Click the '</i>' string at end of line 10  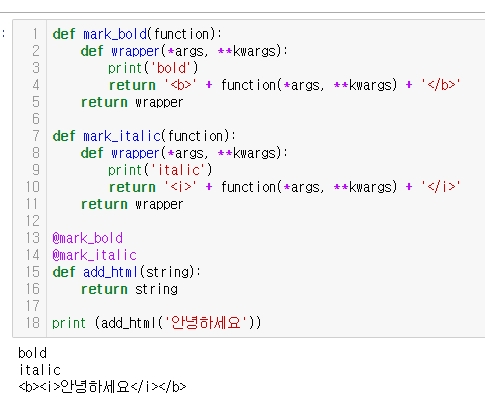(441, 187)
